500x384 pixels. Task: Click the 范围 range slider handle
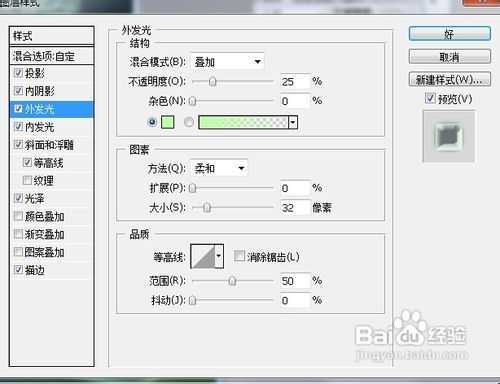[x=232, y=281]
